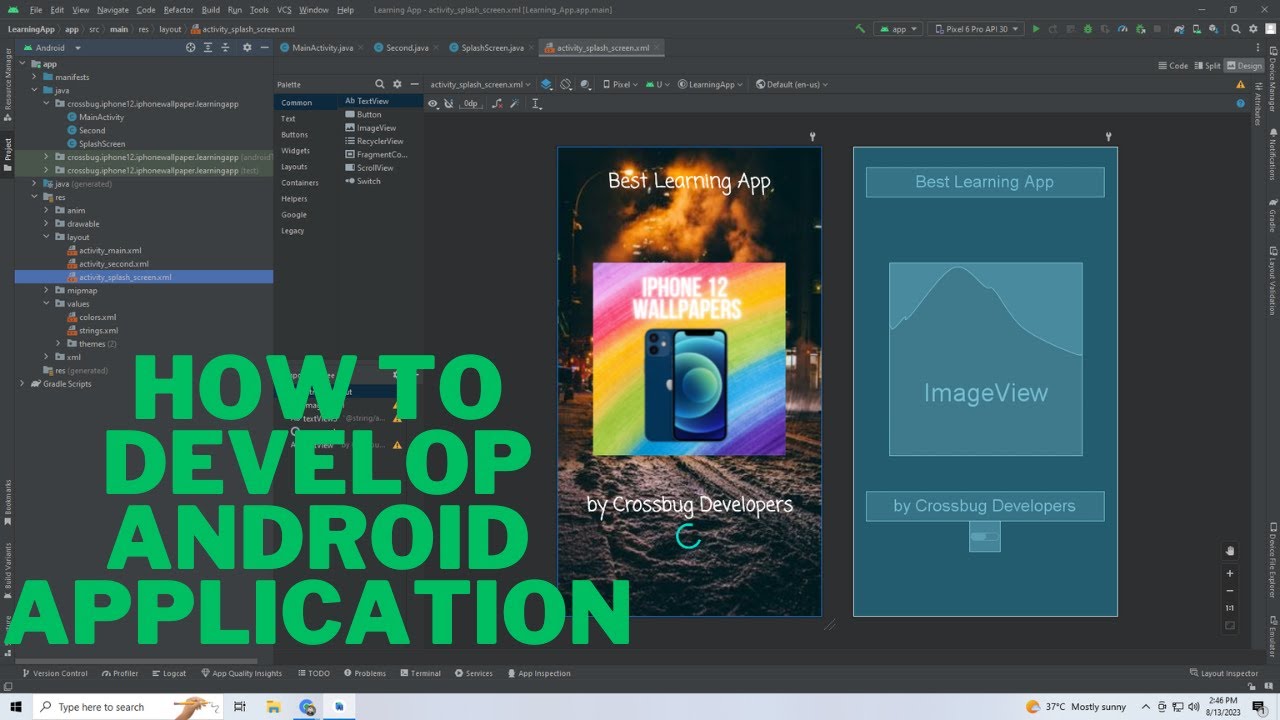Expand the manifests folder
The height and width of the screenshot is (720, 1280).
[x=35, y=77]
